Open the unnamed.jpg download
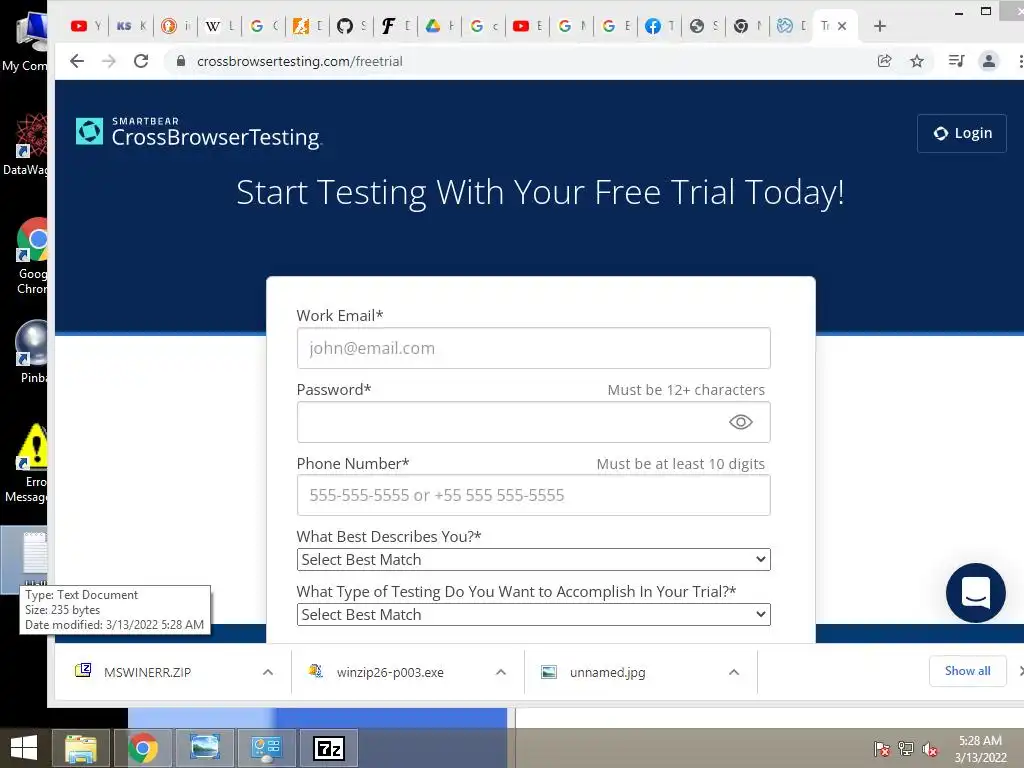 pos(607,672)
